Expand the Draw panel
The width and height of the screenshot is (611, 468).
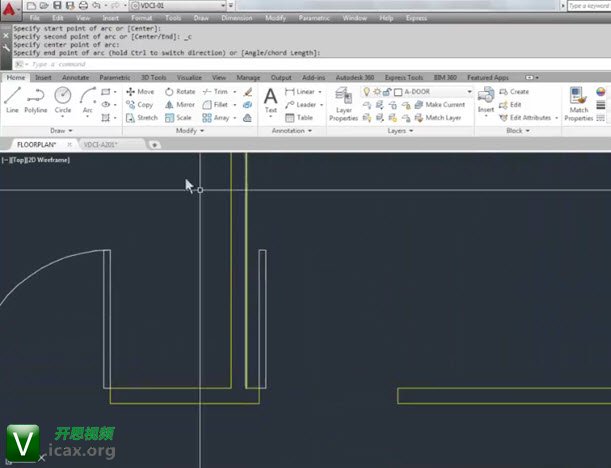(x=62, y=130)
